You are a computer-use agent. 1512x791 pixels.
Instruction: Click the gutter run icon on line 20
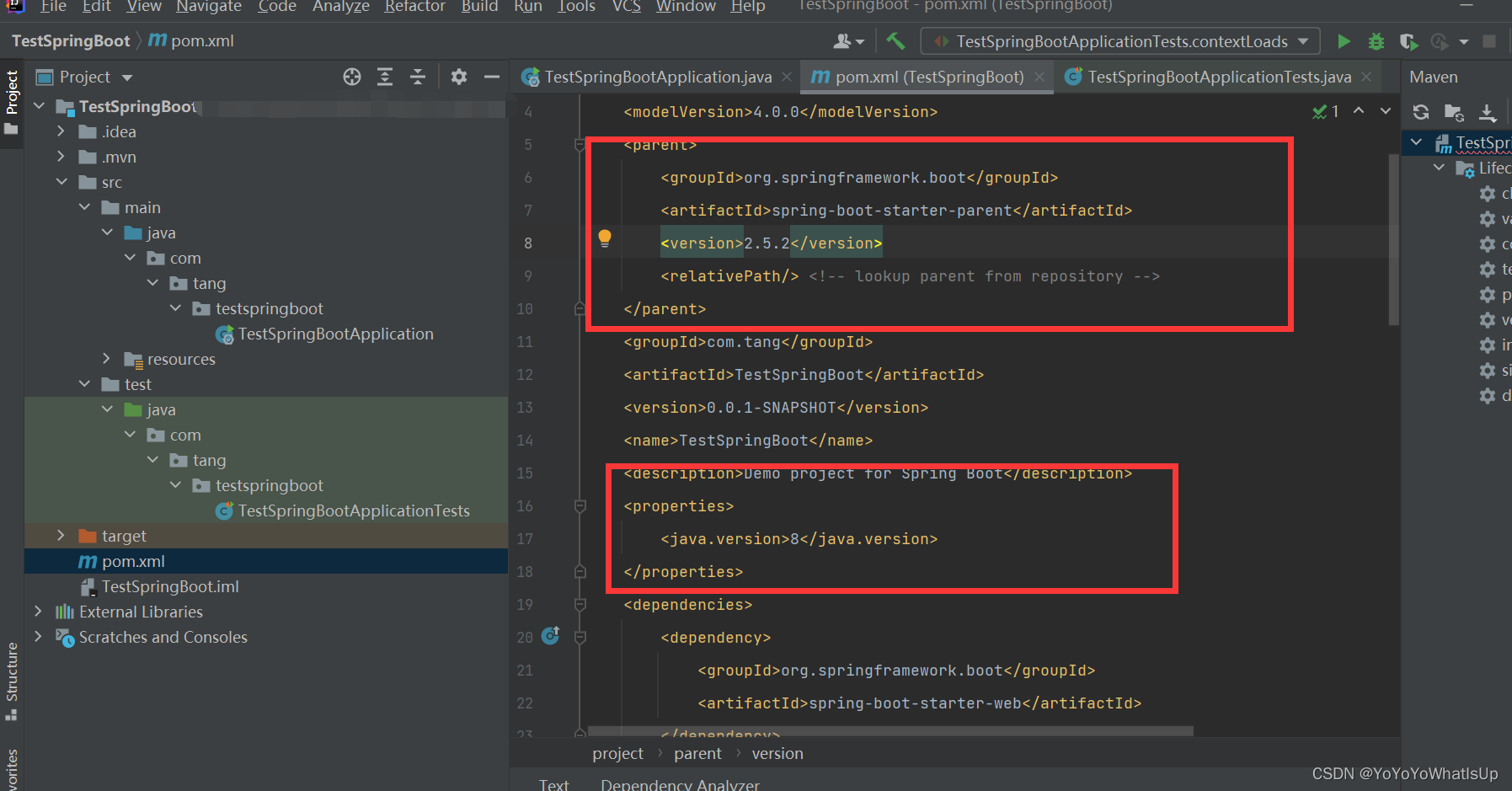[x=550, y=636]
